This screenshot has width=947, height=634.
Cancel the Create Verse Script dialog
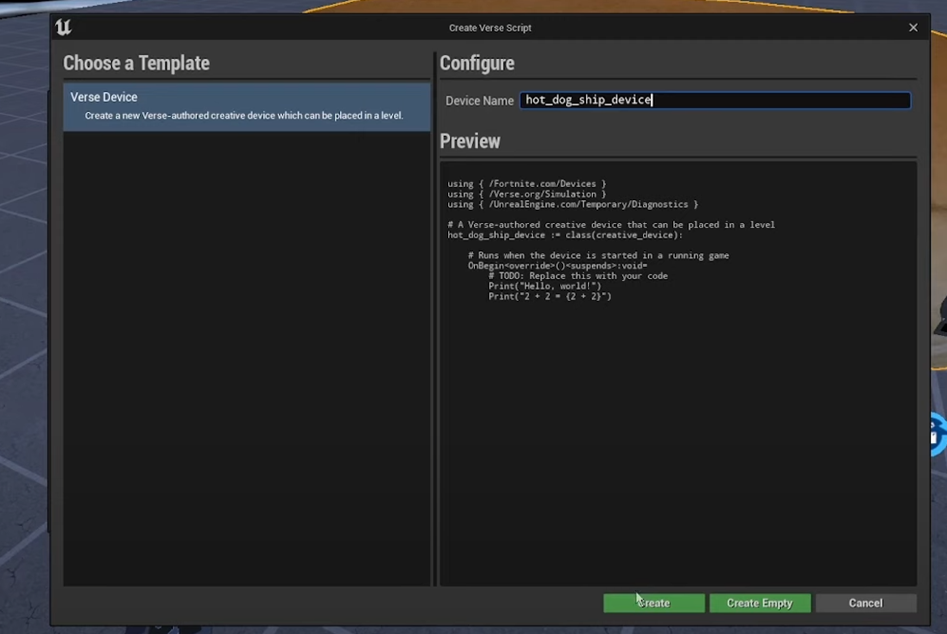click(x=865, y=603)
